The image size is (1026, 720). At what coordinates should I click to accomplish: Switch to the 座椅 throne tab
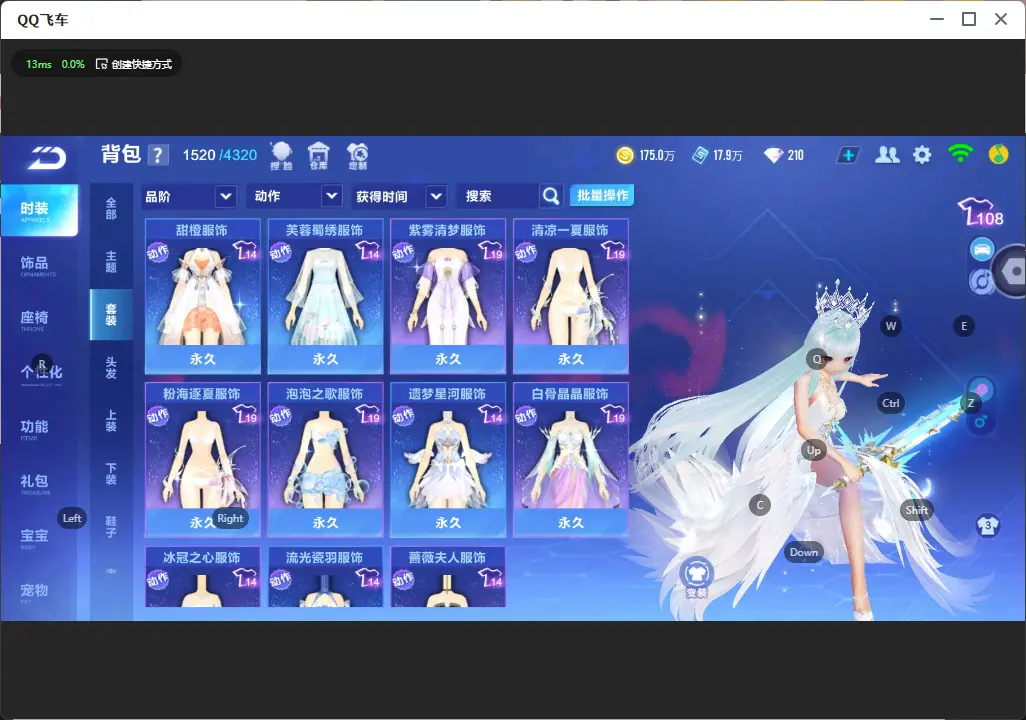(x=39, y=319)
